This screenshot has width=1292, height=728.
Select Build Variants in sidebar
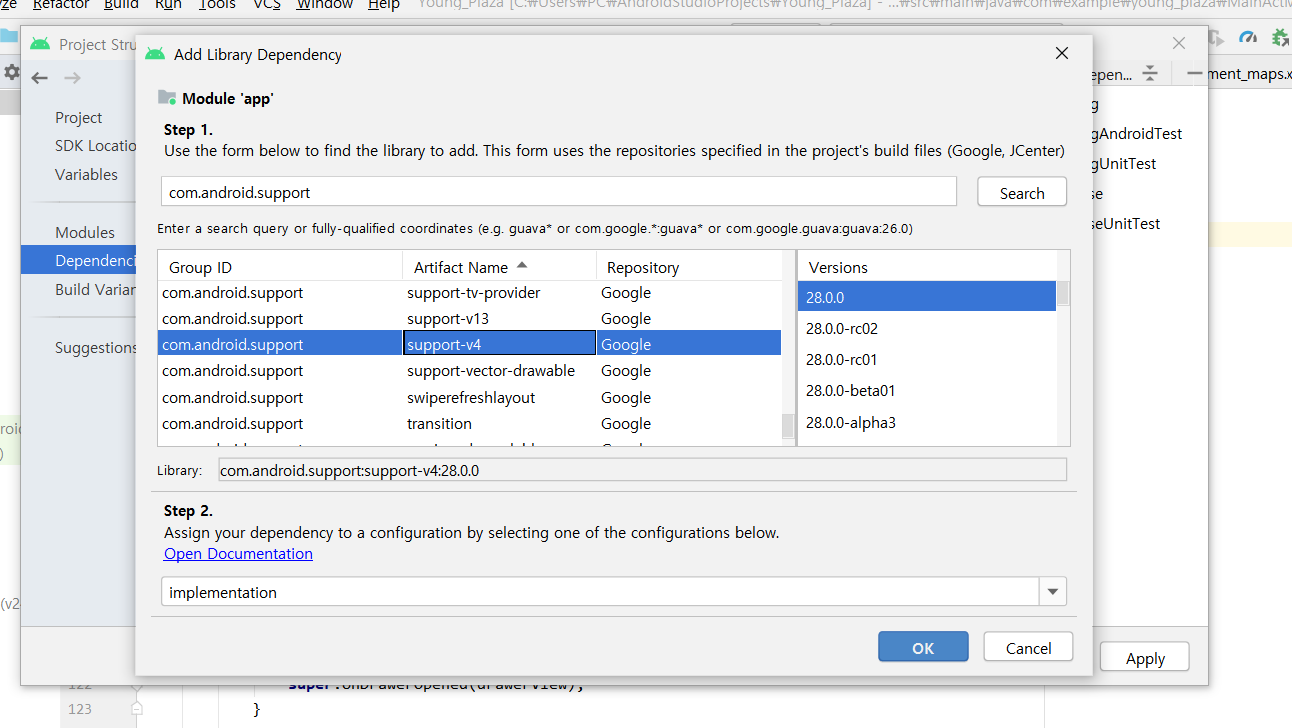pos(95,289)
